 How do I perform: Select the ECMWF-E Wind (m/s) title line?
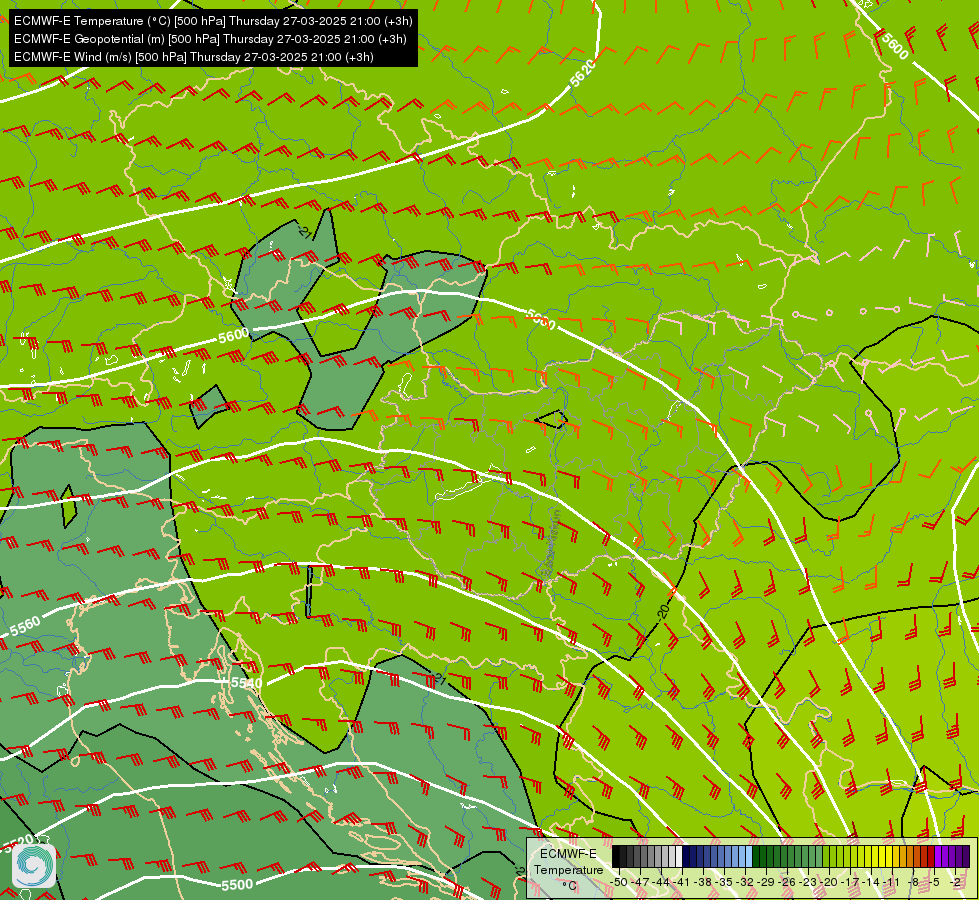pyautogui.click(x=194, y=57)
